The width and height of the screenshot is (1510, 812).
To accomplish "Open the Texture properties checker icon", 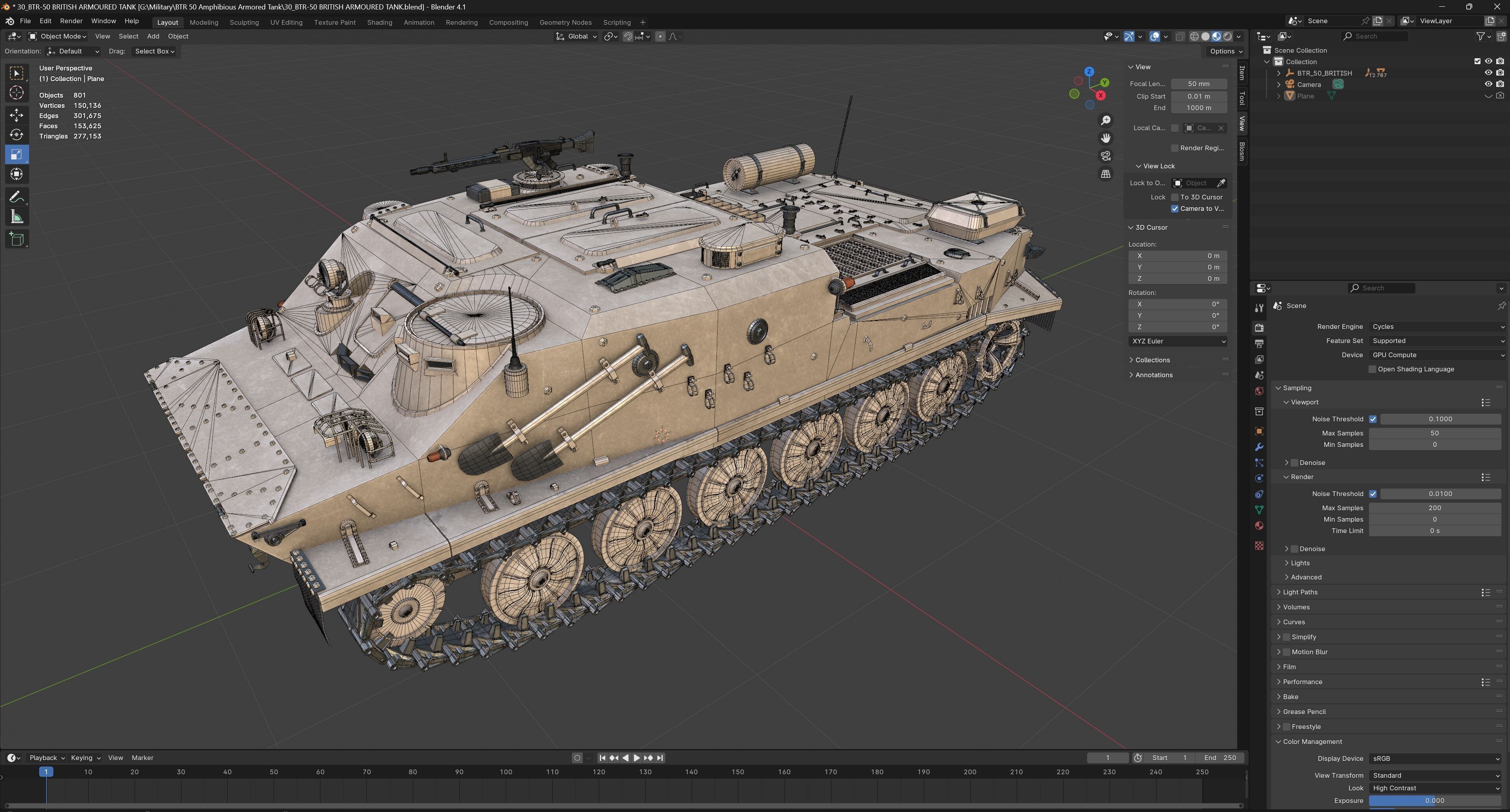I will coord(1259,545).
